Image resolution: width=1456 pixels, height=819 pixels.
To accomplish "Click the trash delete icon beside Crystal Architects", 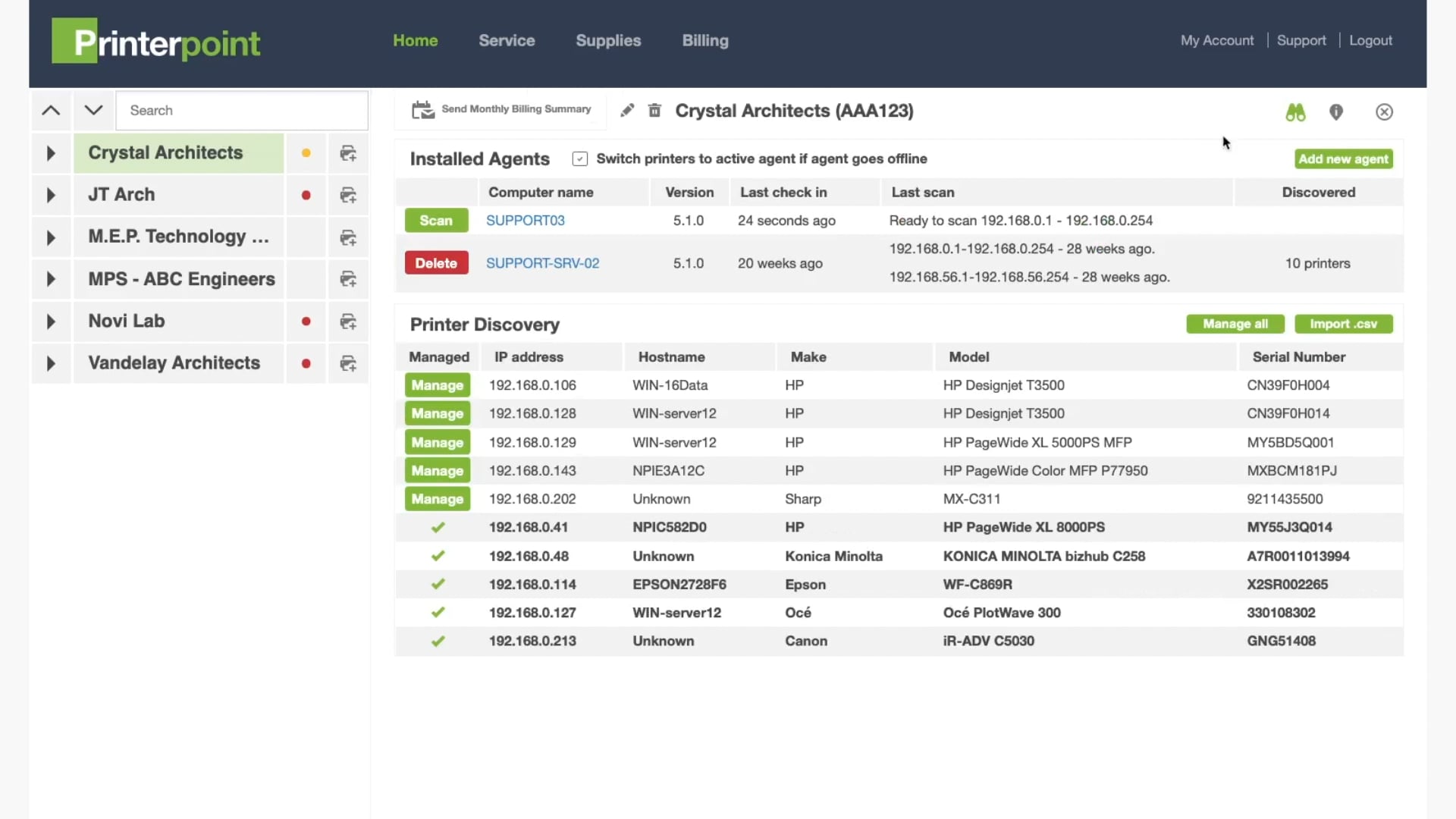I will tap(654, 111).
